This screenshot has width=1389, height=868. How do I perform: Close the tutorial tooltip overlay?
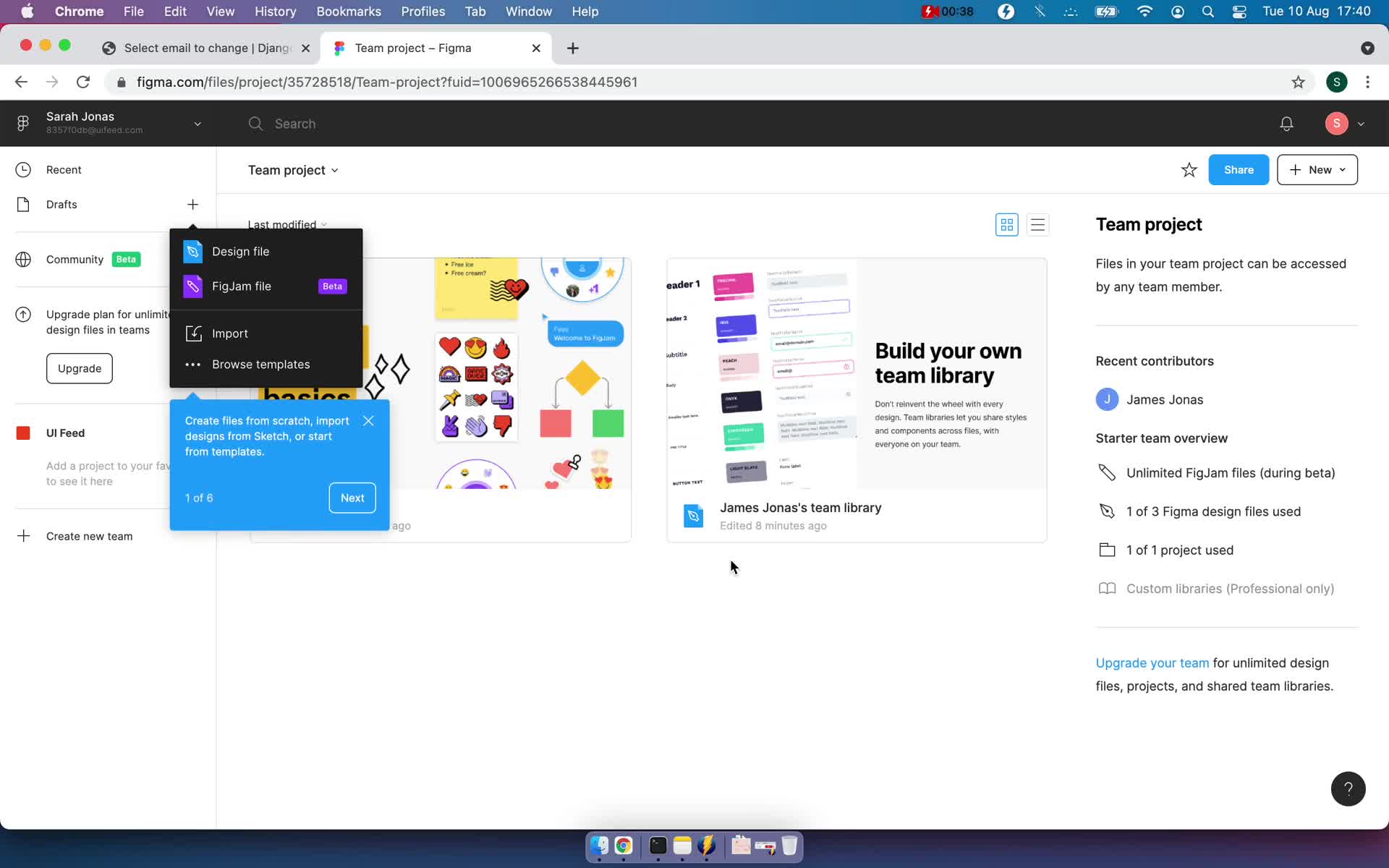368,420
